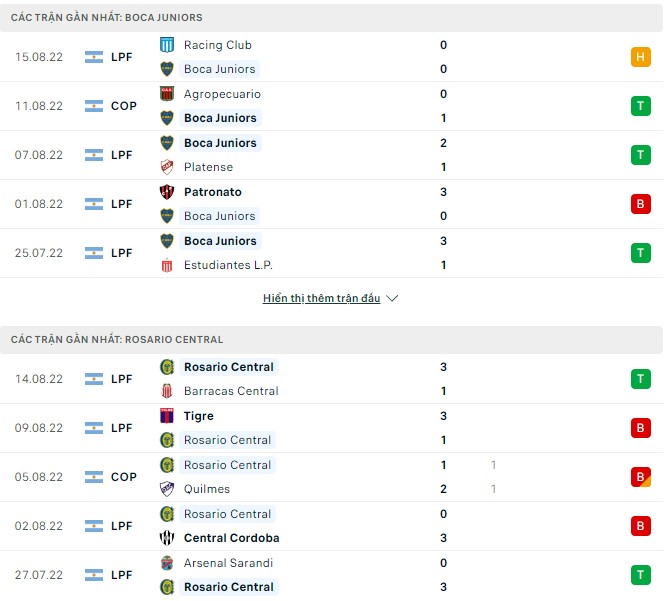Open the 'Hiển thị thêm trận đấu' link

(321, 299)
